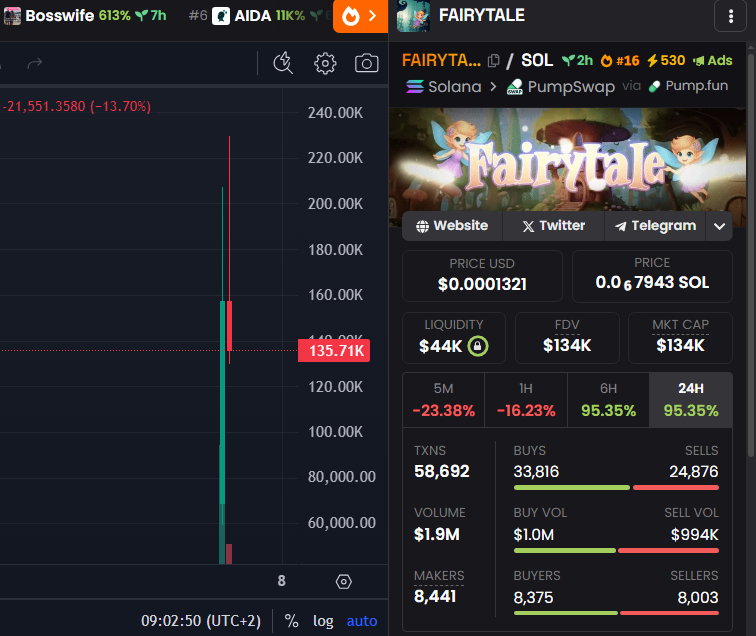Screen dimensions: 756x636
Task: Click the hexagon go-to-date icon on time axis
Action: 343,582
